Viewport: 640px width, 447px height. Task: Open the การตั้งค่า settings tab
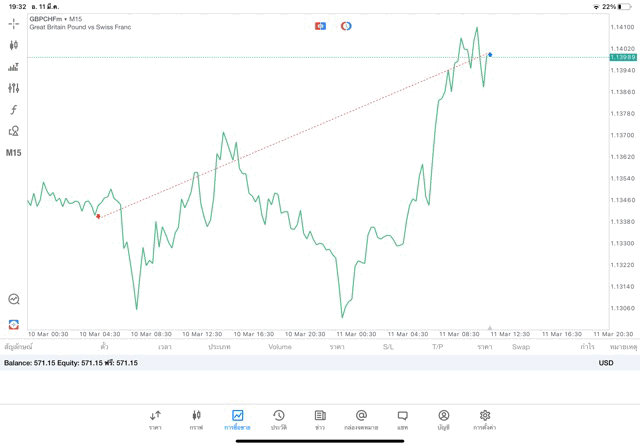(485, 418)
